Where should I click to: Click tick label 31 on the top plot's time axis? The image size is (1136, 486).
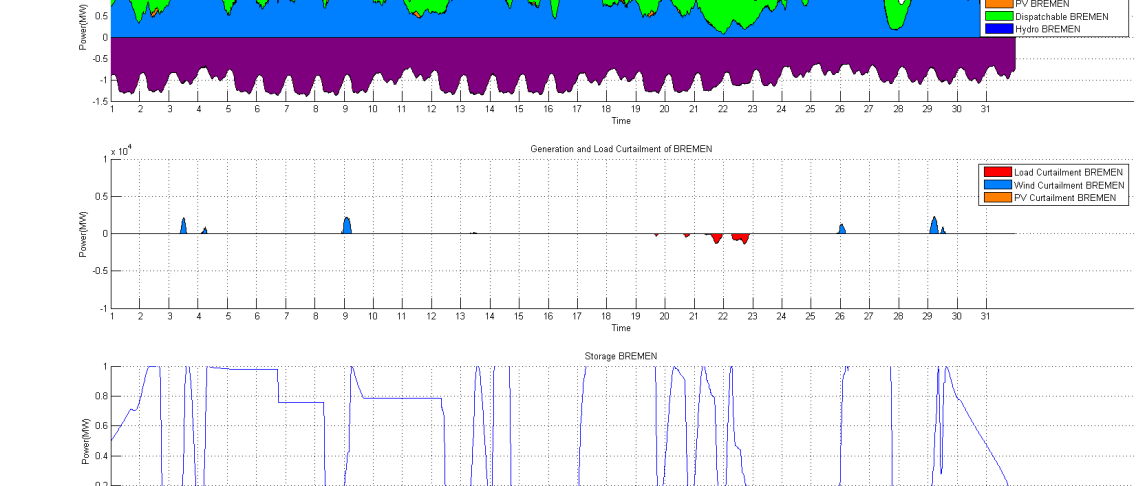click(985, 109)
